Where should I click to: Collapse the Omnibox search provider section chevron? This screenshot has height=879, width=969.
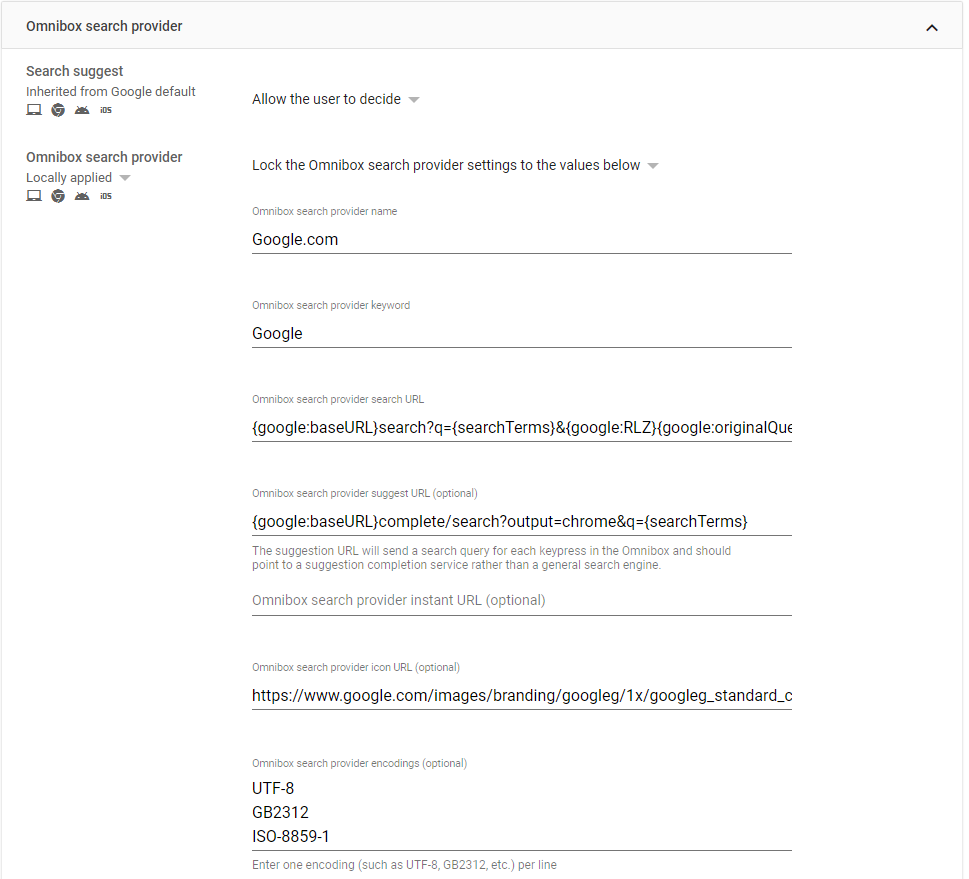tap(931, 27)
